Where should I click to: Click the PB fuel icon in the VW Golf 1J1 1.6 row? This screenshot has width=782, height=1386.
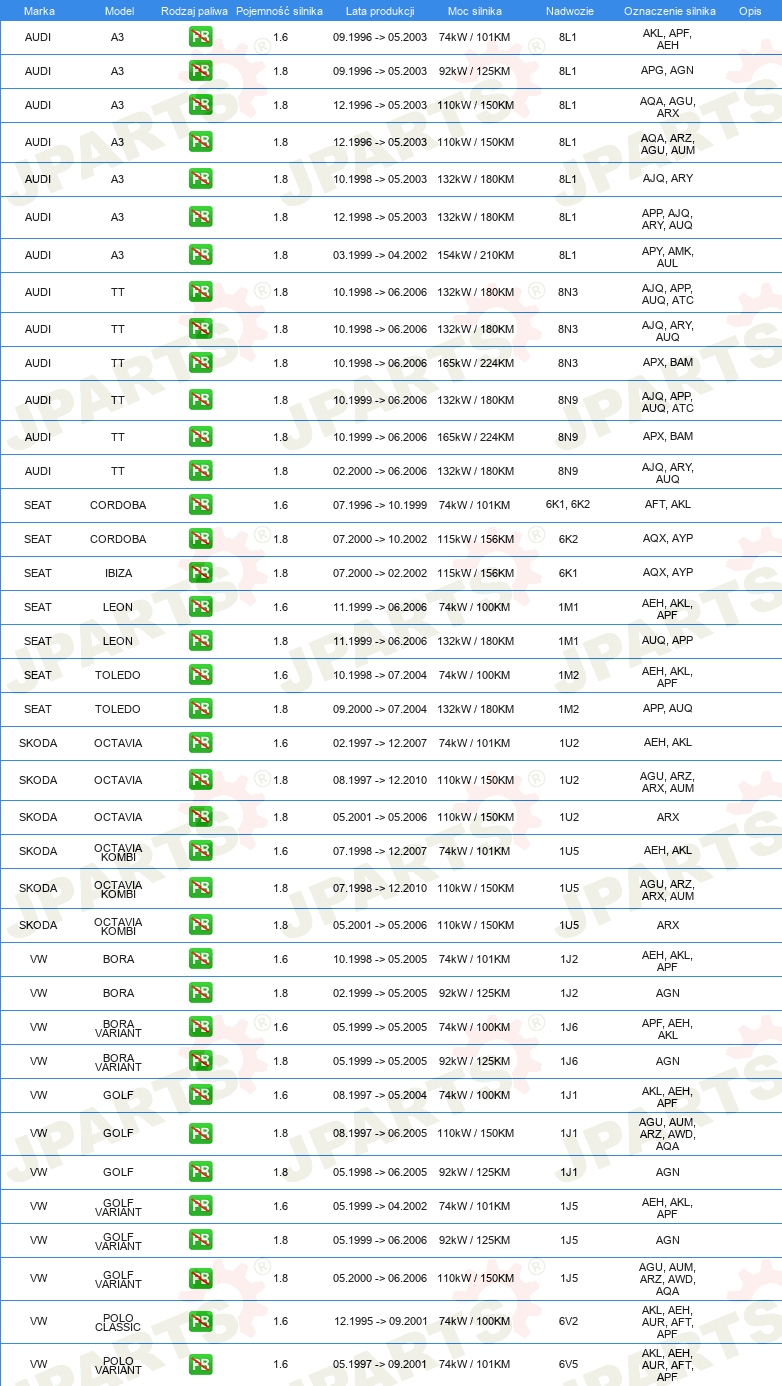(201, 1095)
